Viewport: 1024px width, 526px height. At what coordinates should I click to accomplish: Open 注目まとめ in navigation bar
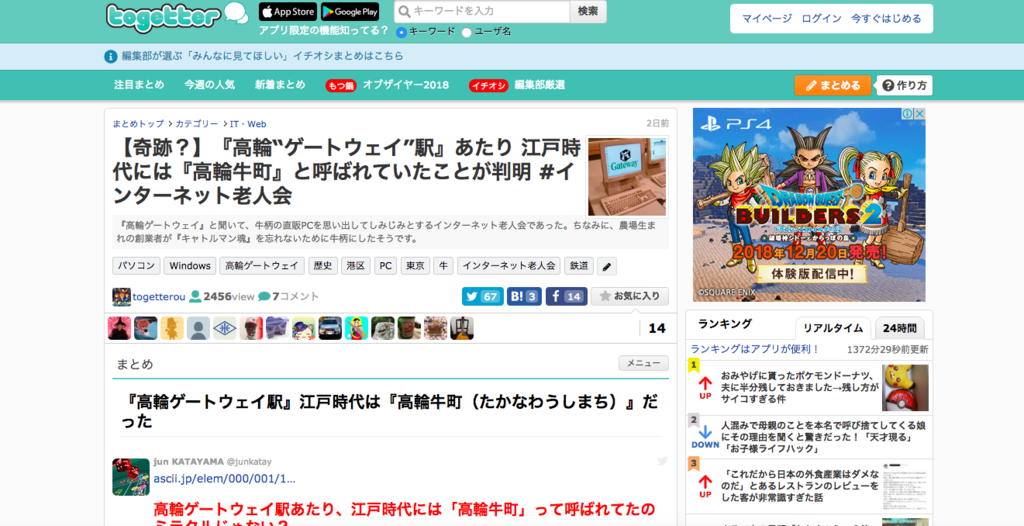pos(139,85)
